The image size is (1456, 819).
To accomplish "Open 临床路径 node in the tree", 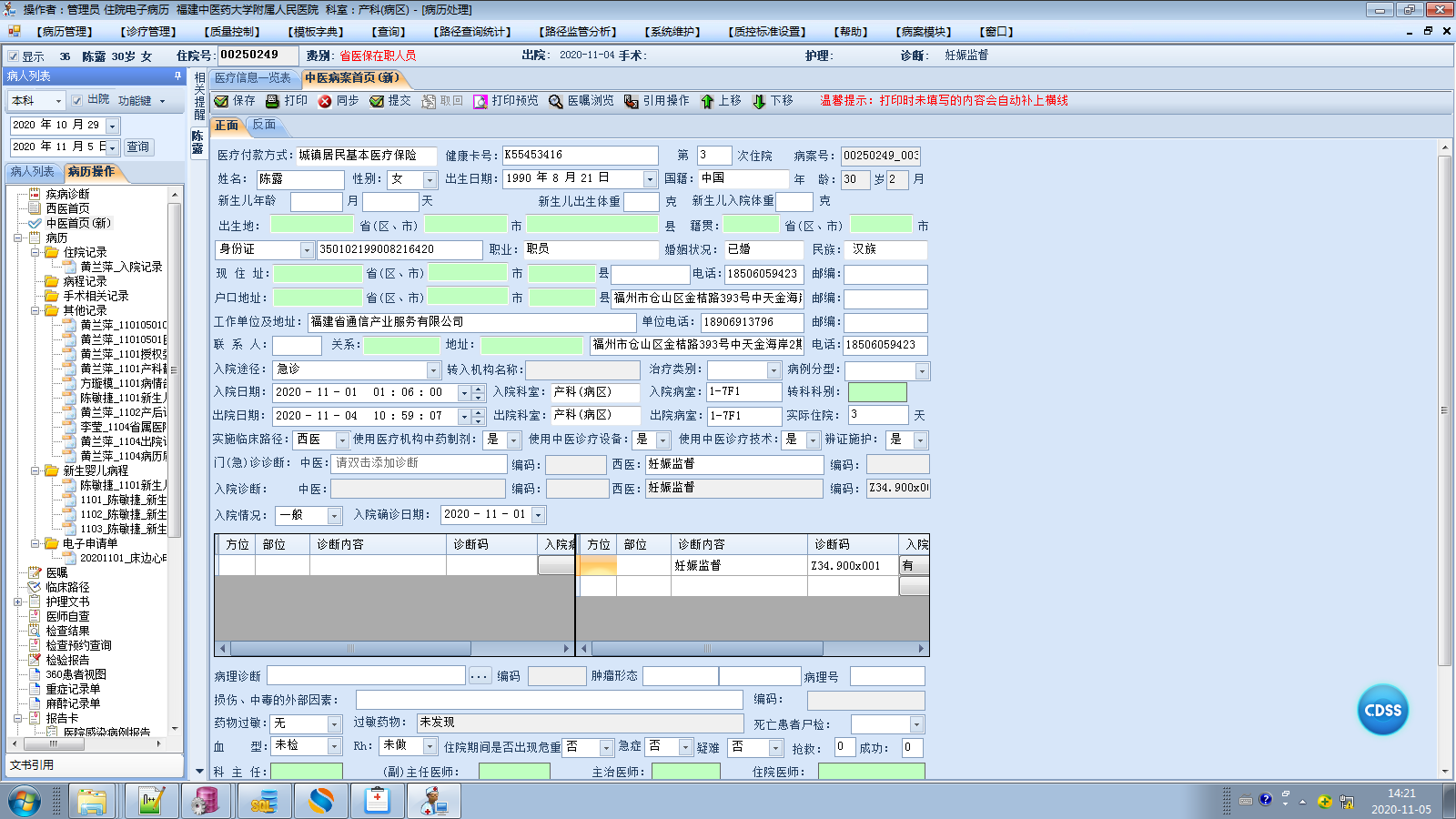I will coord(67,587).
